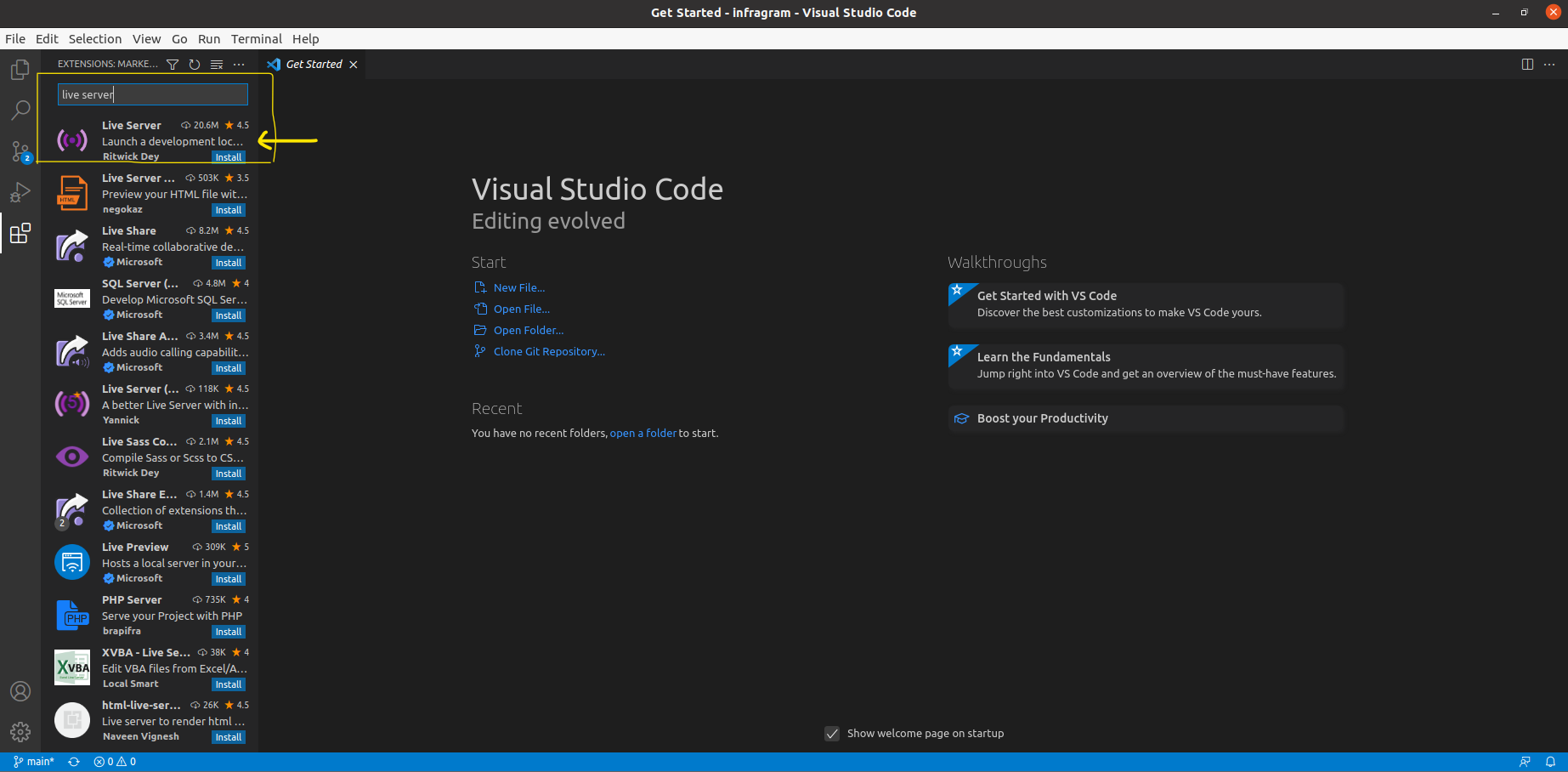The image size is (1568, 772).
Task: Open the PHP Server extension icon
Action: pos(72,615)
